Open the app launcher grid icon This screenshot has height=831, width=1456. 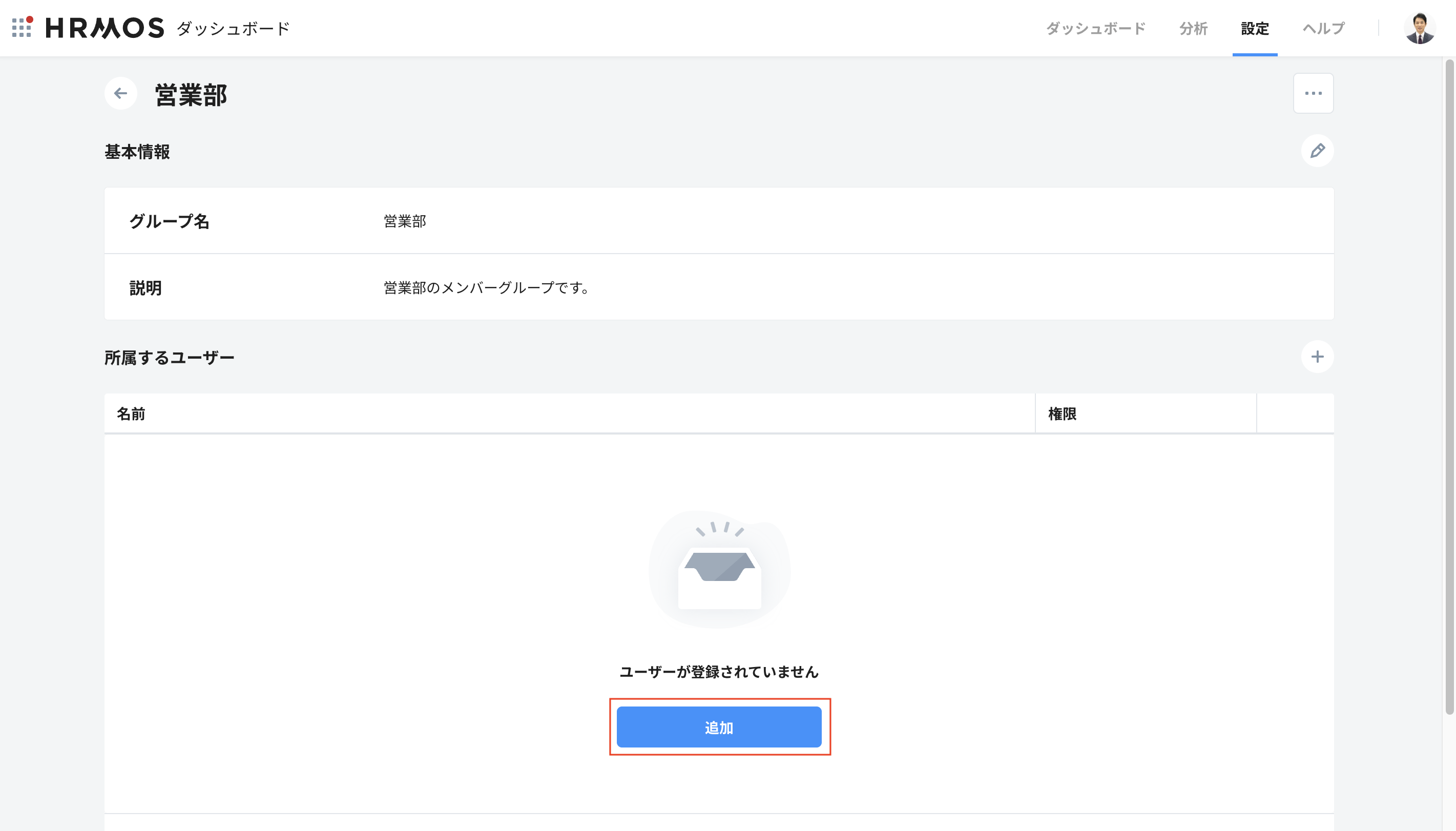(x=22, y=27)
